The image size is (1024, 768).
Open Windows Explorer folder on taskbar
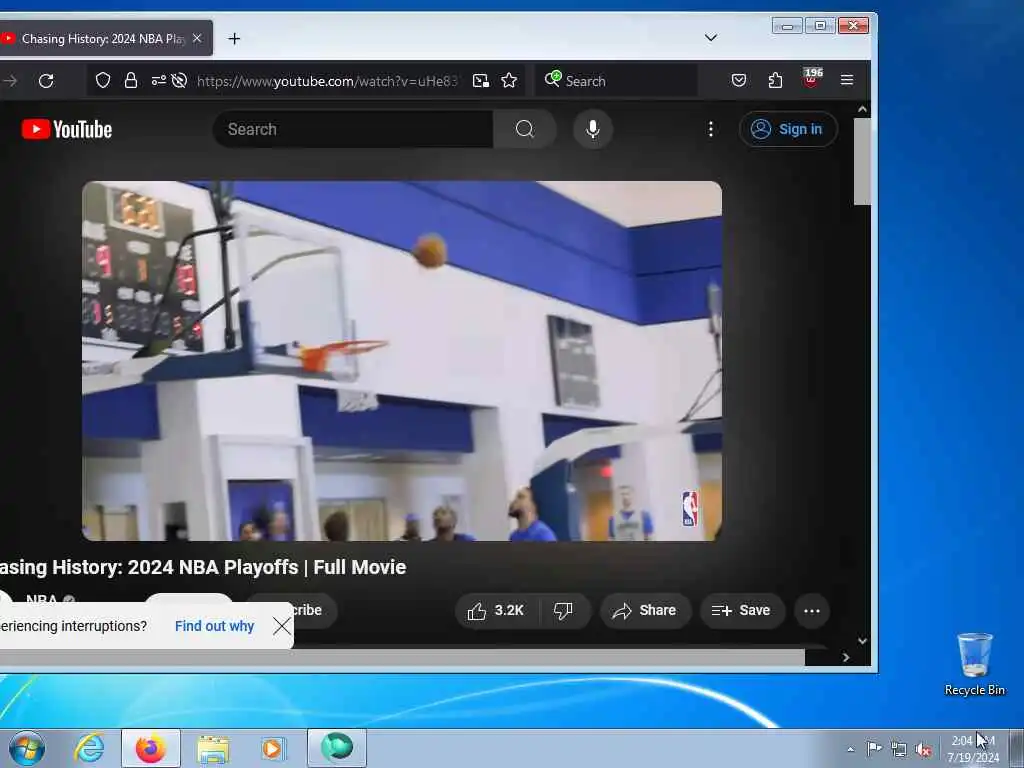point(213,748)
